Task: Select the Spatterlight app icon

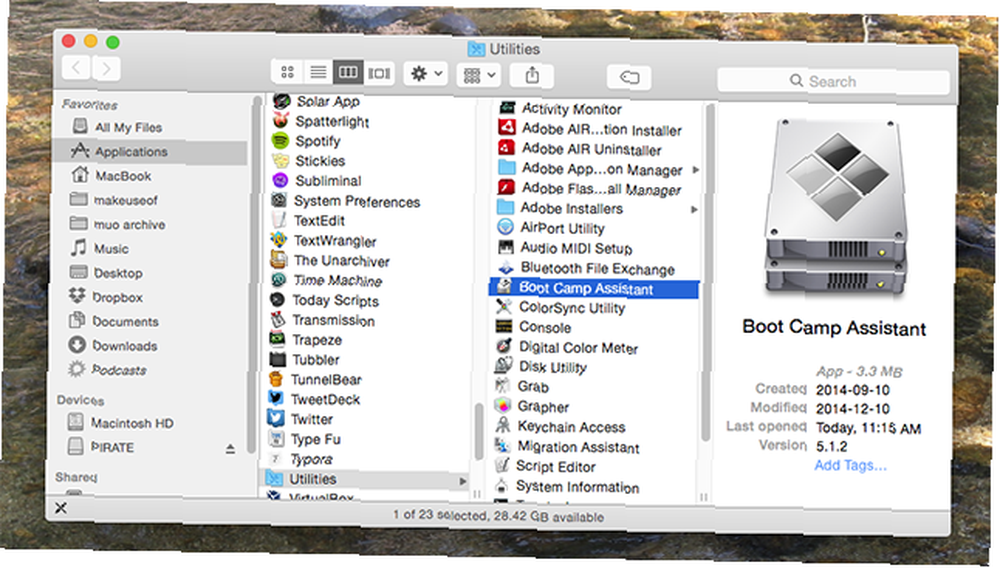Action: pos(281,120)
